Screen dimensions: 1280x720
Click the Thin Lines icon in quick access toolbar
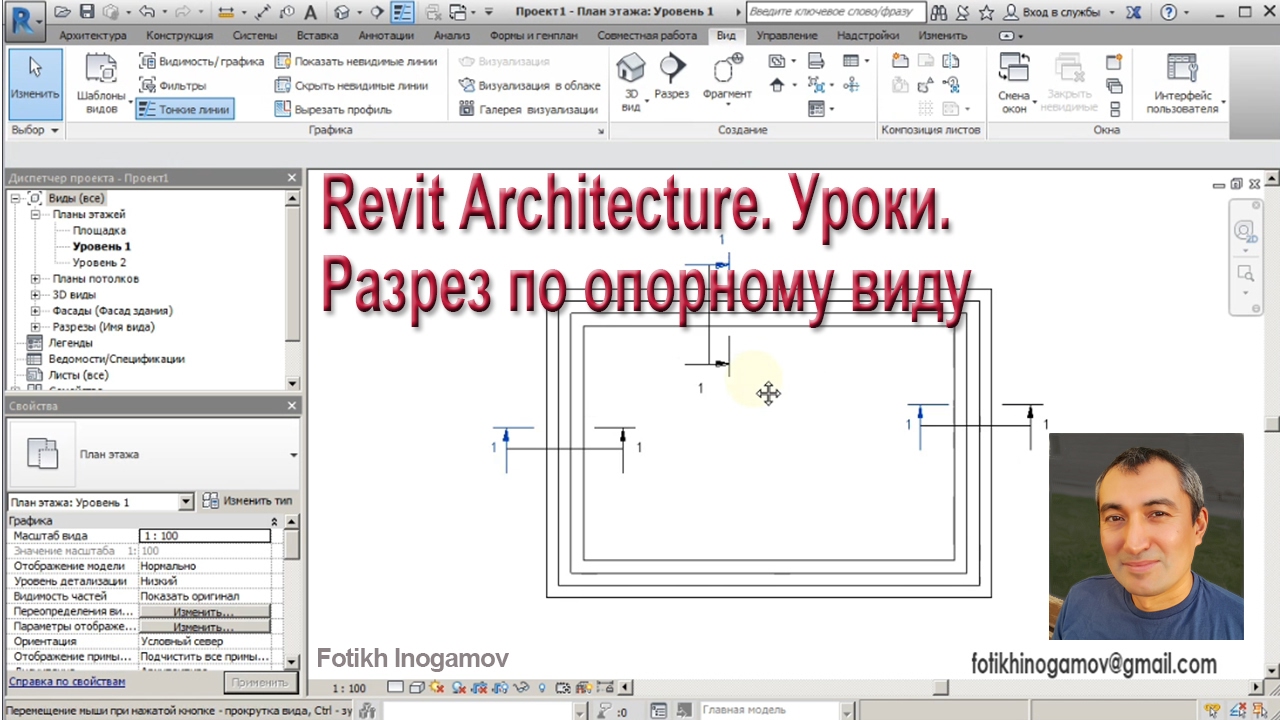click(x=402, y=12)
